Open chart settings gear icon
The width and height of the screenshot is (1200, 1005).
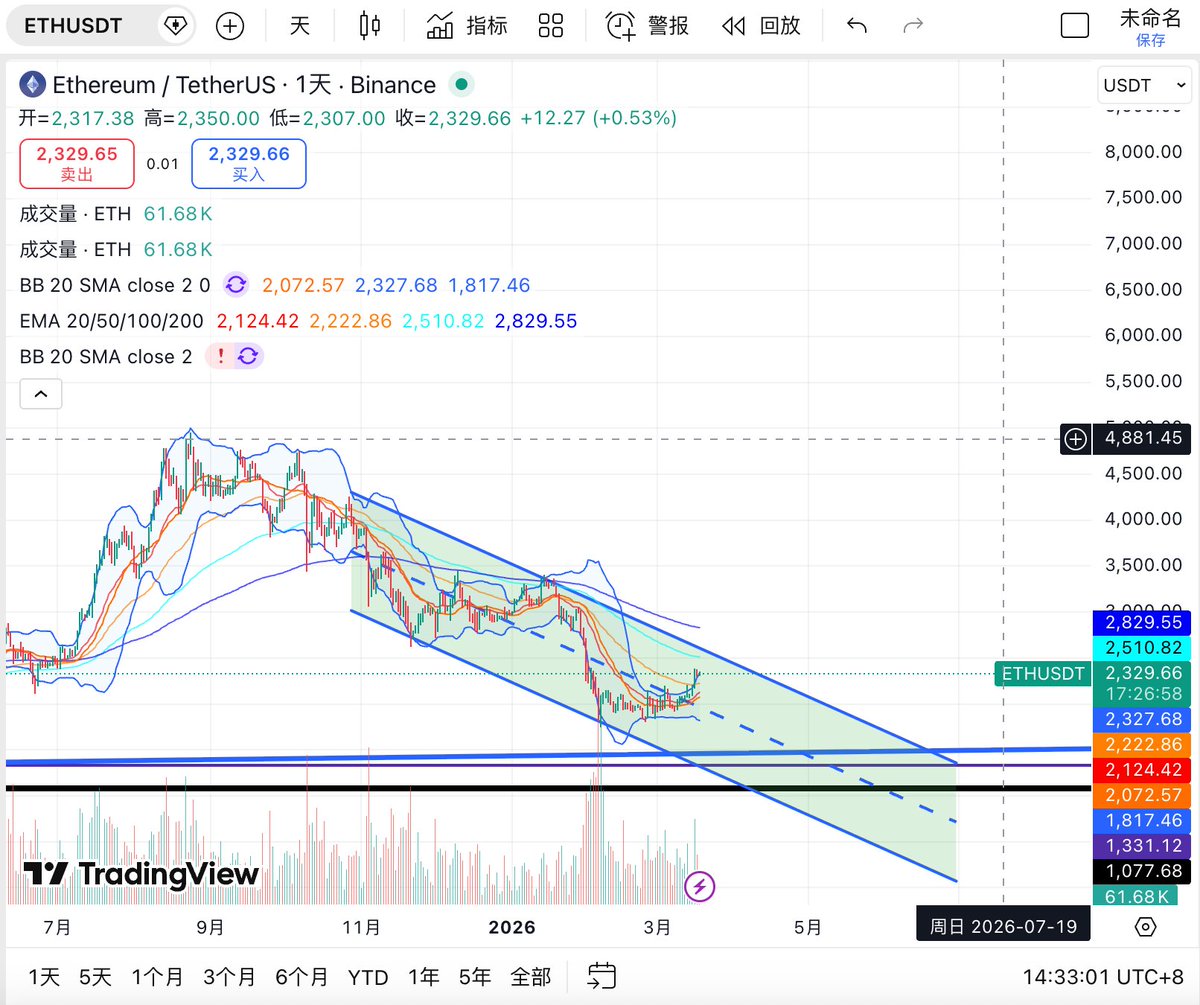(1146, 926)
